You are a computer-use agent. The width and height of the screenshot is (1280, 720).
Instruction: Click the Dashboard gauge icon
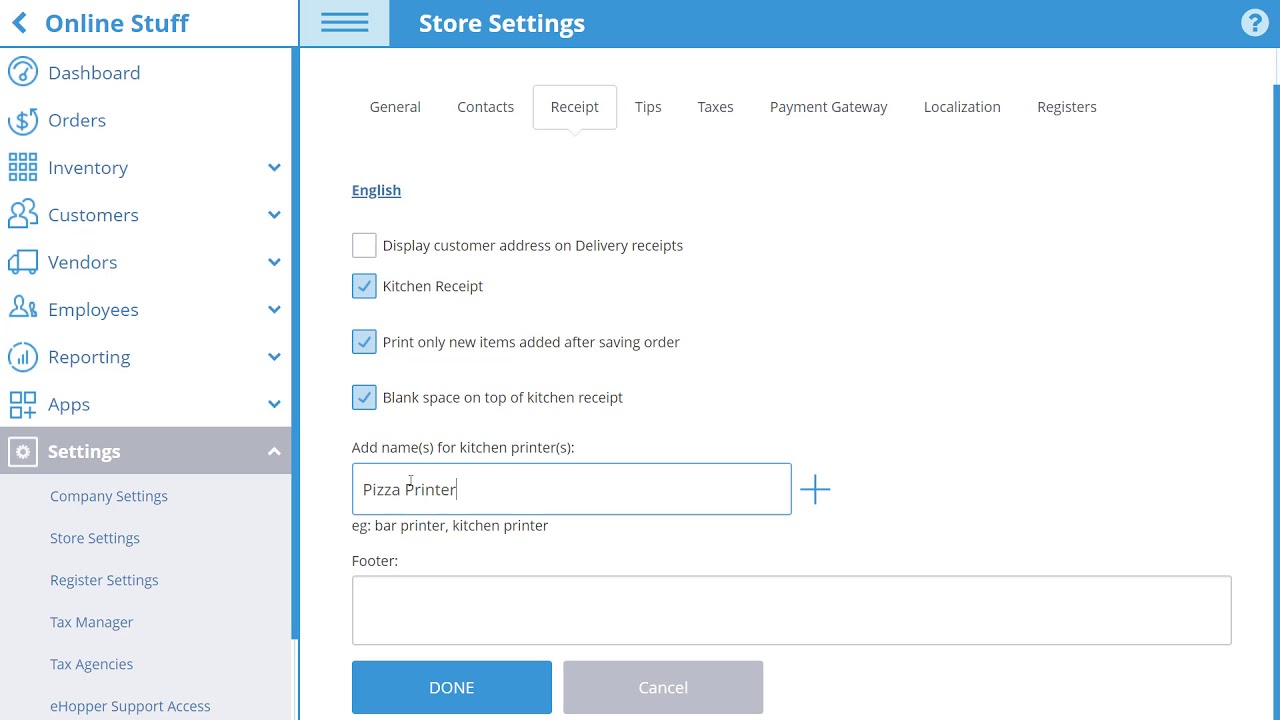(x=23, y=72)
